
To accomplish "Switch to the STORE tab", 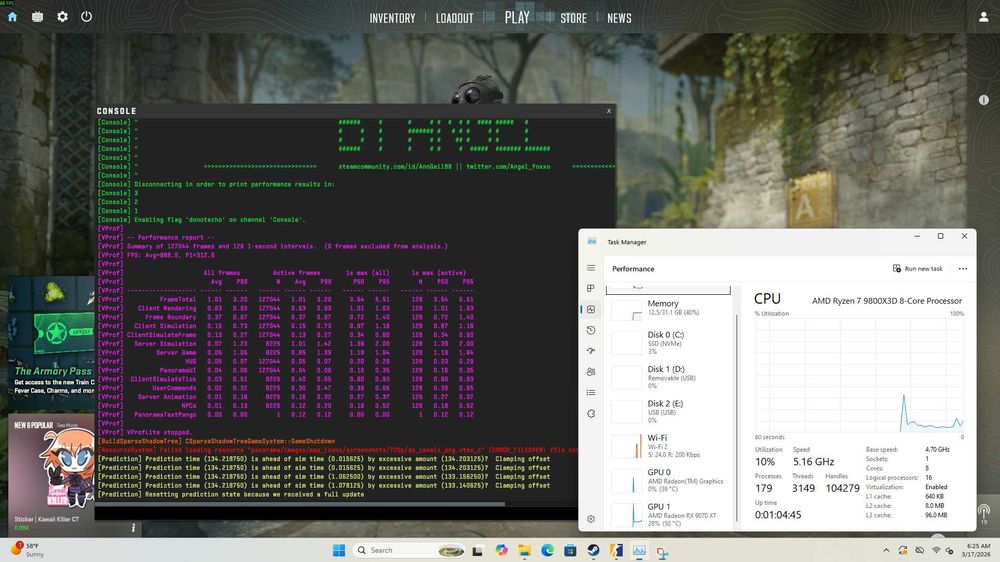I will click(x=573, y=18).
